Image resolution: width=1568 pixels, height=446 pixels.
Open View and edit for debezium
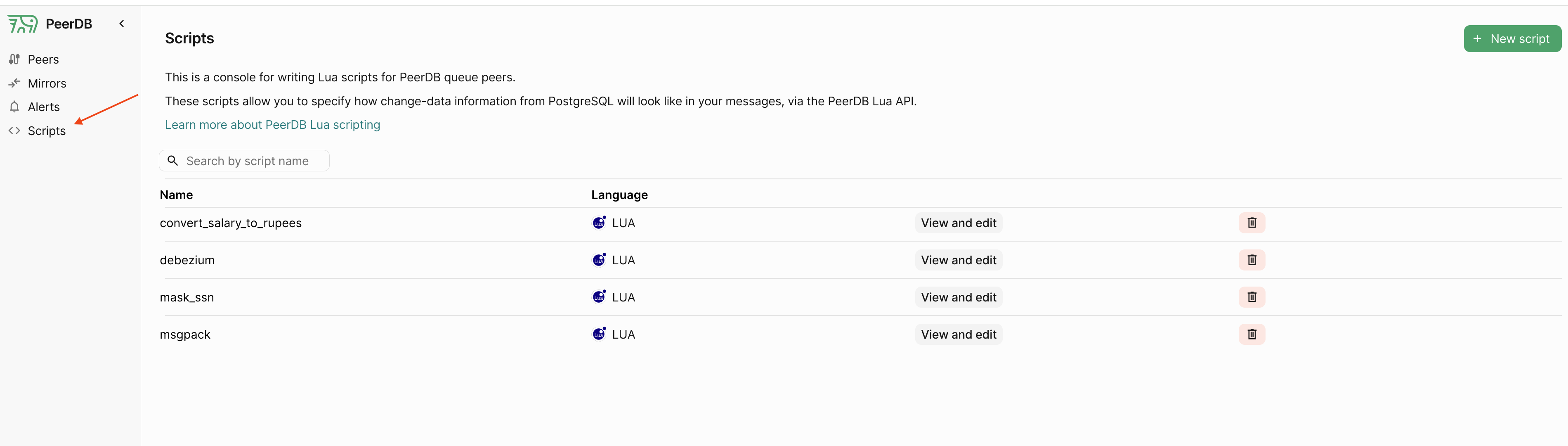tap(958, 260)
